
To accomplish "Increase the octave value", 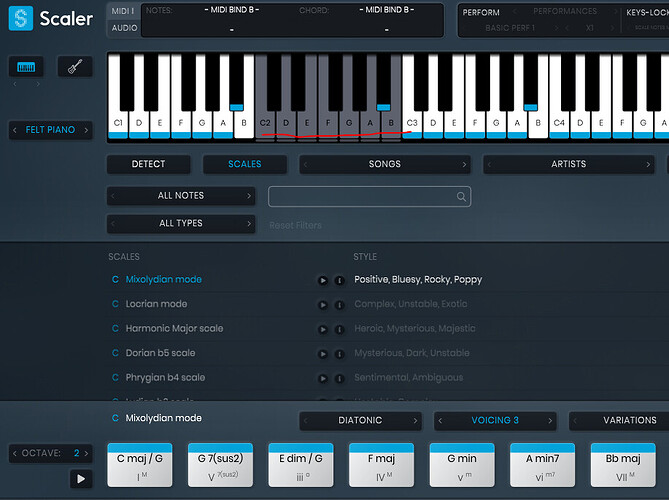I will pos(86,453).
